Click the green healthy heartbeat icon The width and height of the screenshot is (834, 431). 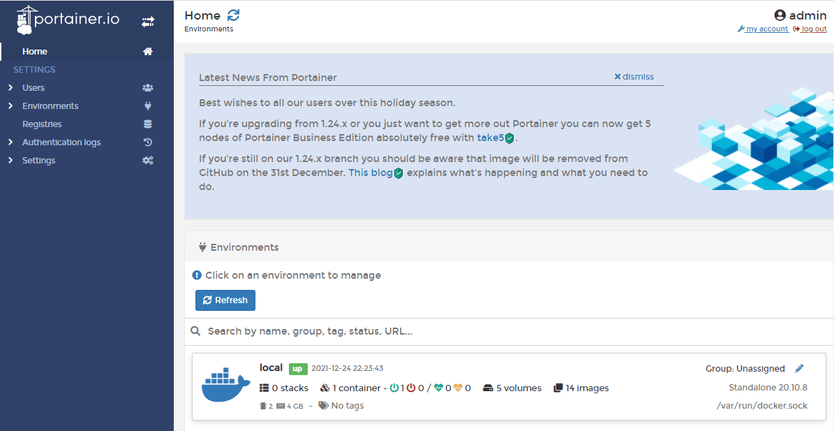tap(439, 388)
